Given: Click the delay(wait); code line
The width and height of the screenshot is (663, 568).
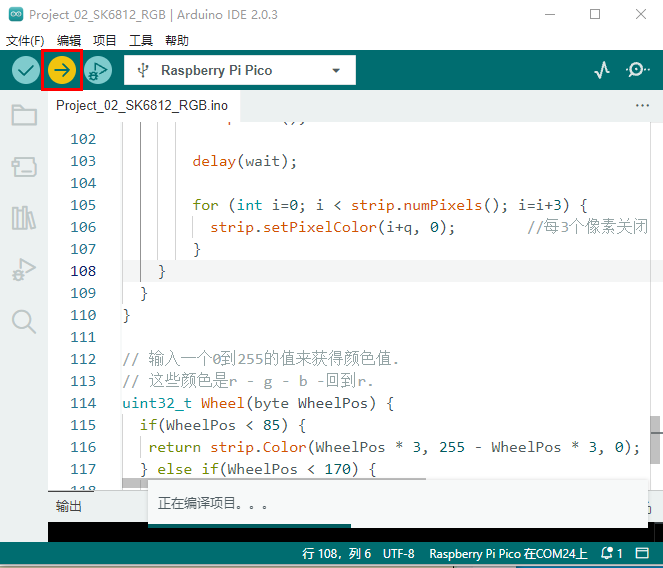Looking at the screenshot, I should [x=244, y=161].
